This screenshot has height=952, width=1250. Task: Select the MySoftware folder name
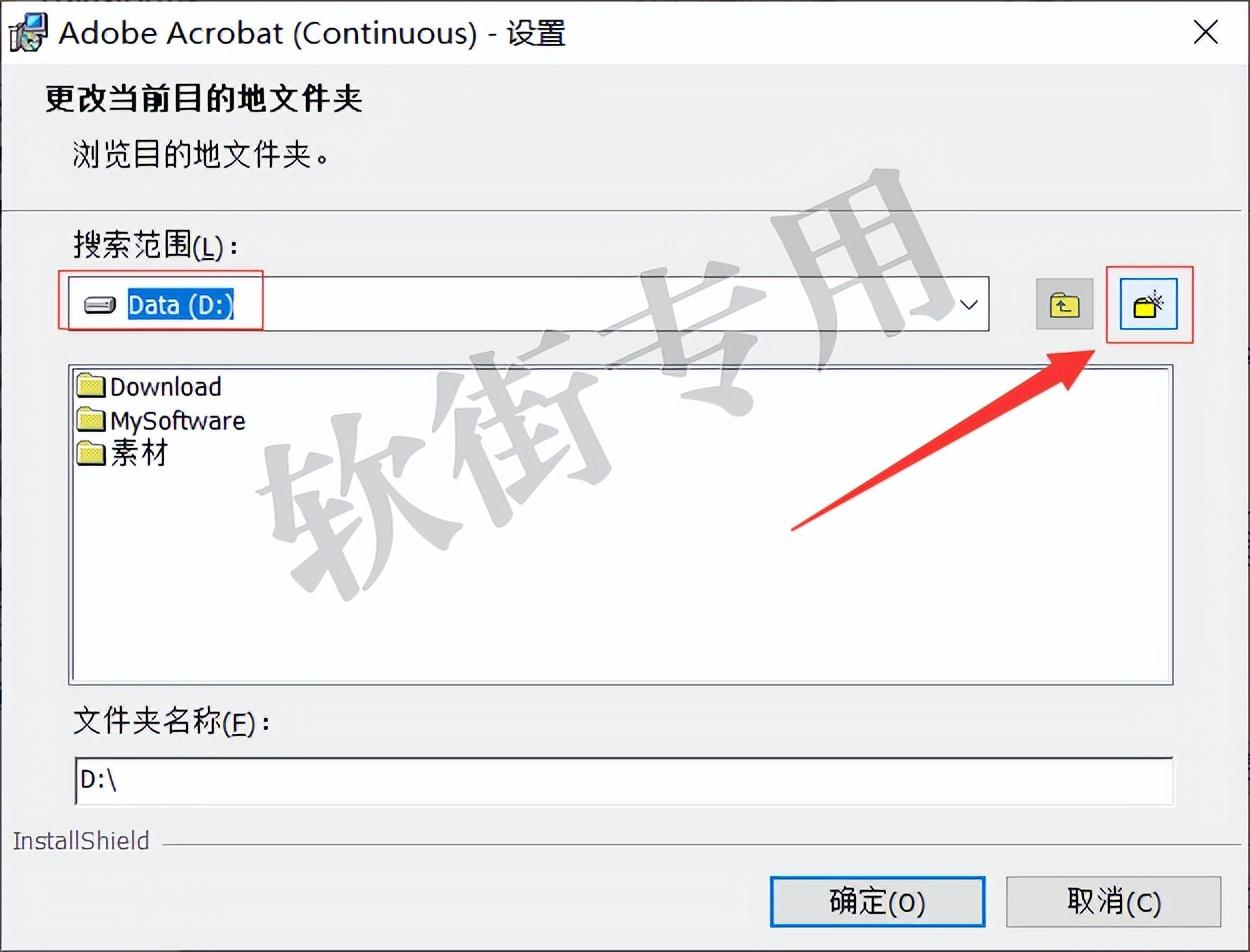[178, 420]
